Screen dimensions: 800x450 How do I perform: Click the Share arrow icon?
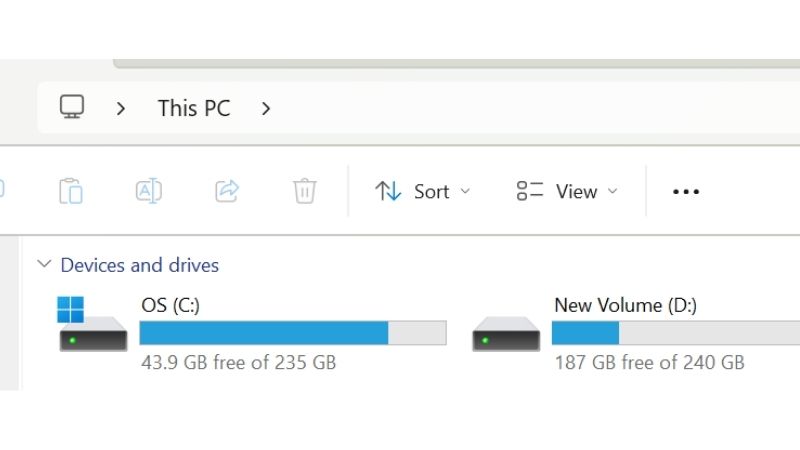tap(228, 191)
